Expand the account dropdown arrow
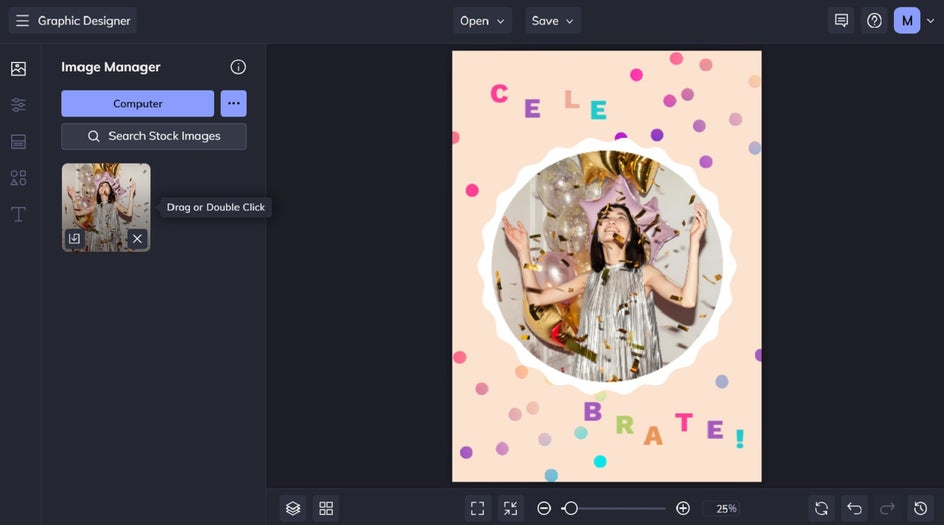Screen dimensions: 944x525 pos(930,20)
